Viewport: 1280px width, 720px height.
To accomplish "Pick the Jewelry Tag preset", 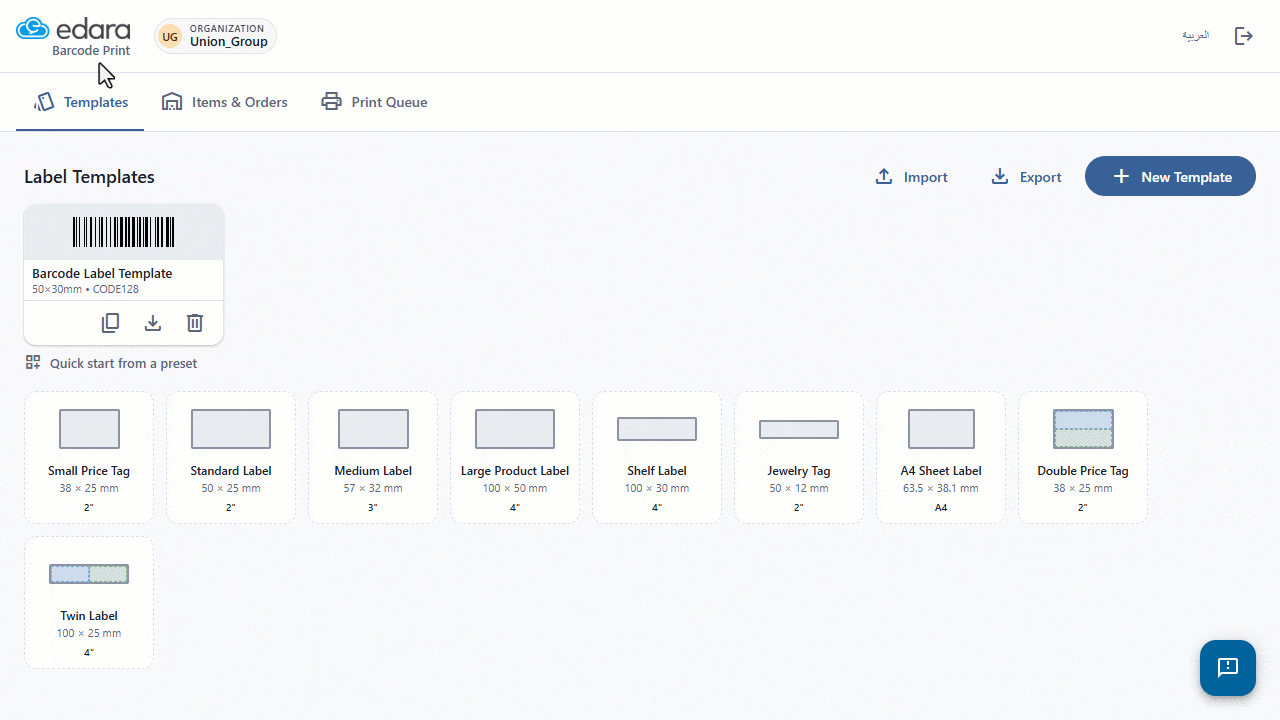I will tap(799, 457).
